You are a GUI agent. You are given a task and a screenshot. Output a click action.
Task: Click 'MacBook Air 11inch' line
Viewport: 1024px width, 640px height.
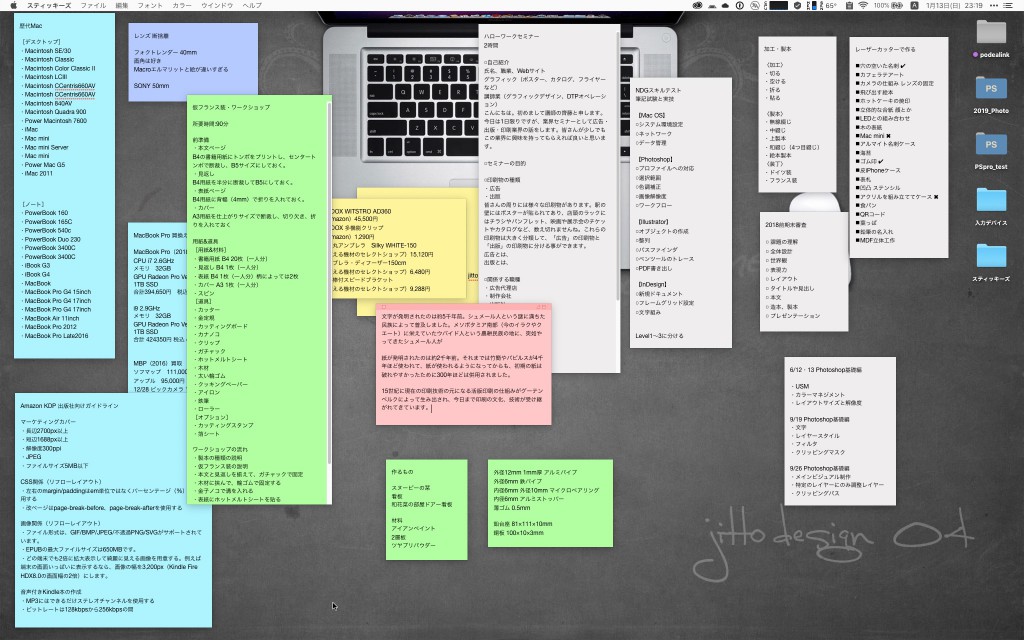(50, 319)
